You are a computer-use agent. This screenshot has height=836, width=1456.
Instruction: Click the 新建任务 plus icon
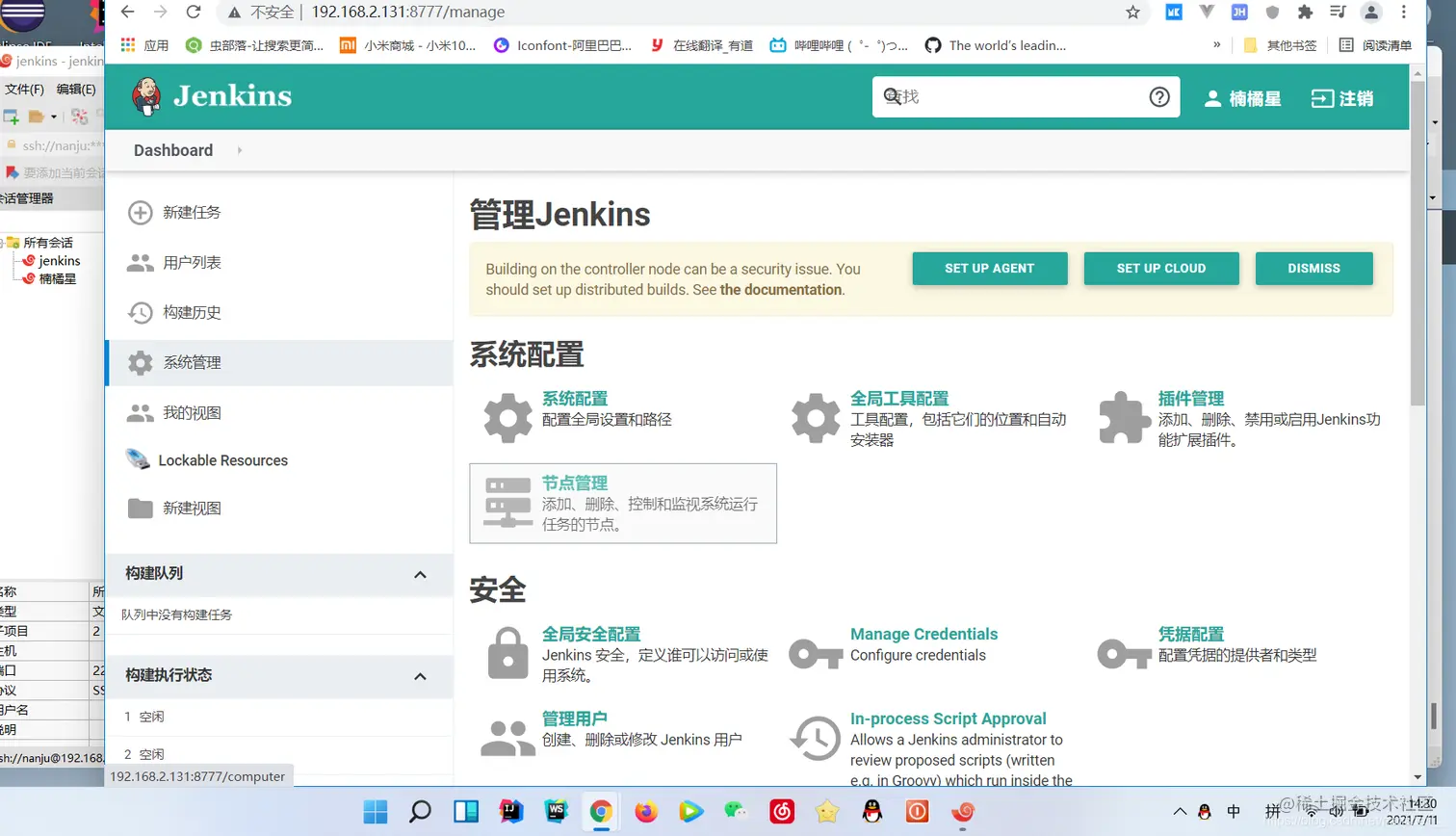(140, 213)
